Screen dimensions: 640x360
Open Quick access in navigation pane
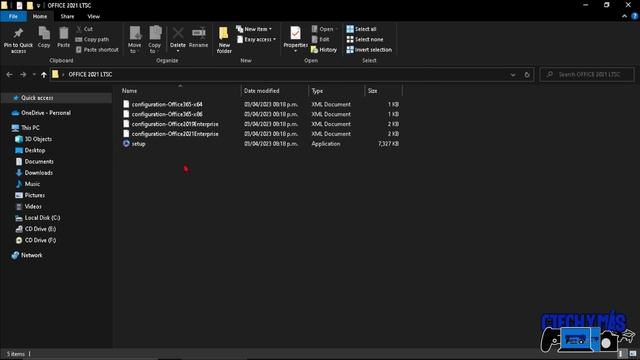click(37, 98)
